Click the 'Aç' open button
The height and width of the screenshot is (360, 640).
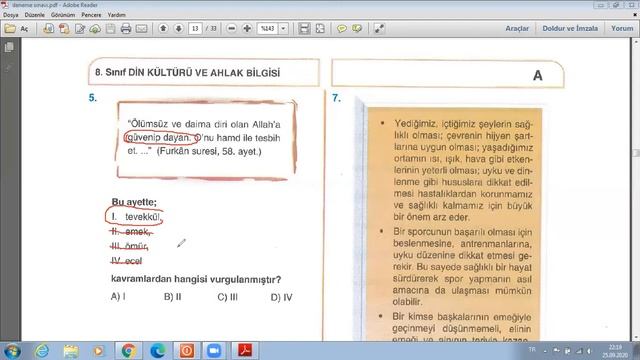point(24,29)
